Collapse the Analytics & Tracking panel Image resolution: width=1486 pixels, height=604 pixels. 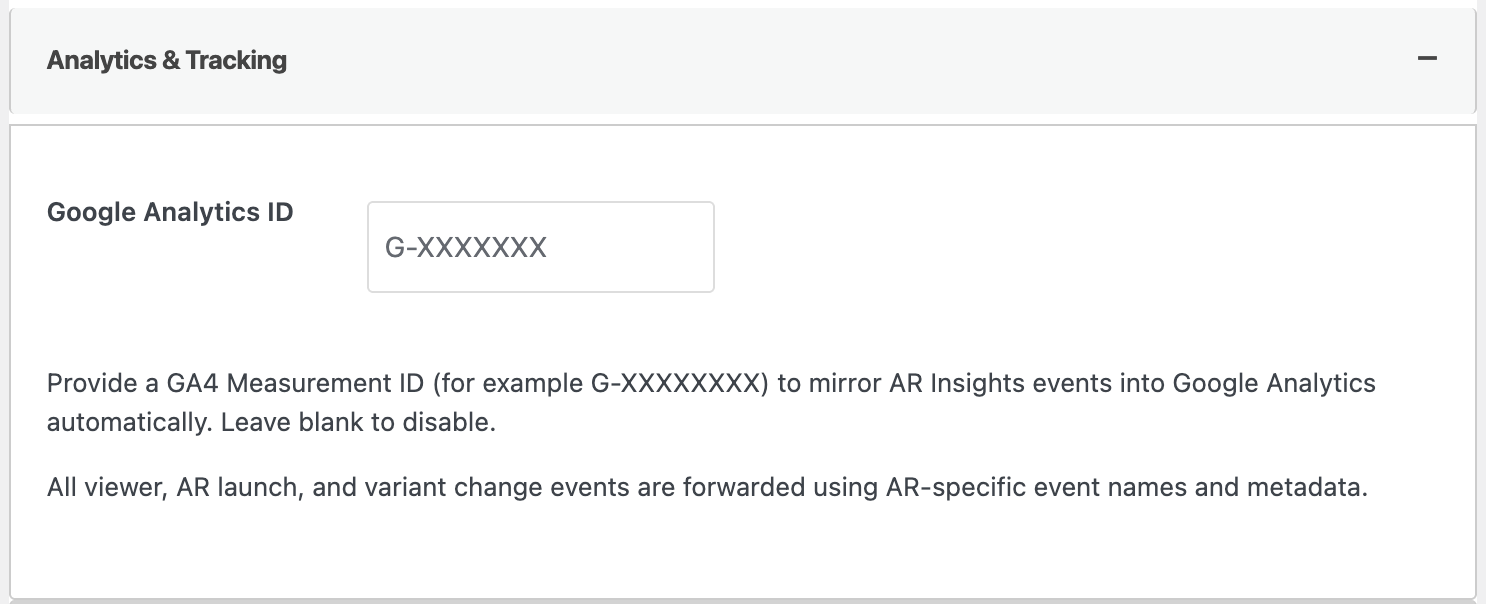tap(1427, 59)
